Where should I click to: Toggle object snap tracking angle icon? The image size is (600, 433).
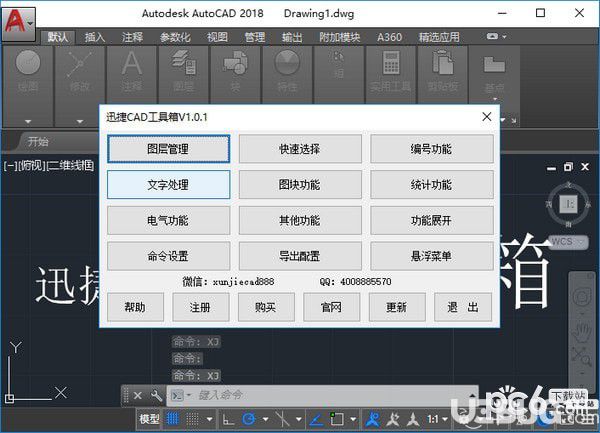[316, 419]
